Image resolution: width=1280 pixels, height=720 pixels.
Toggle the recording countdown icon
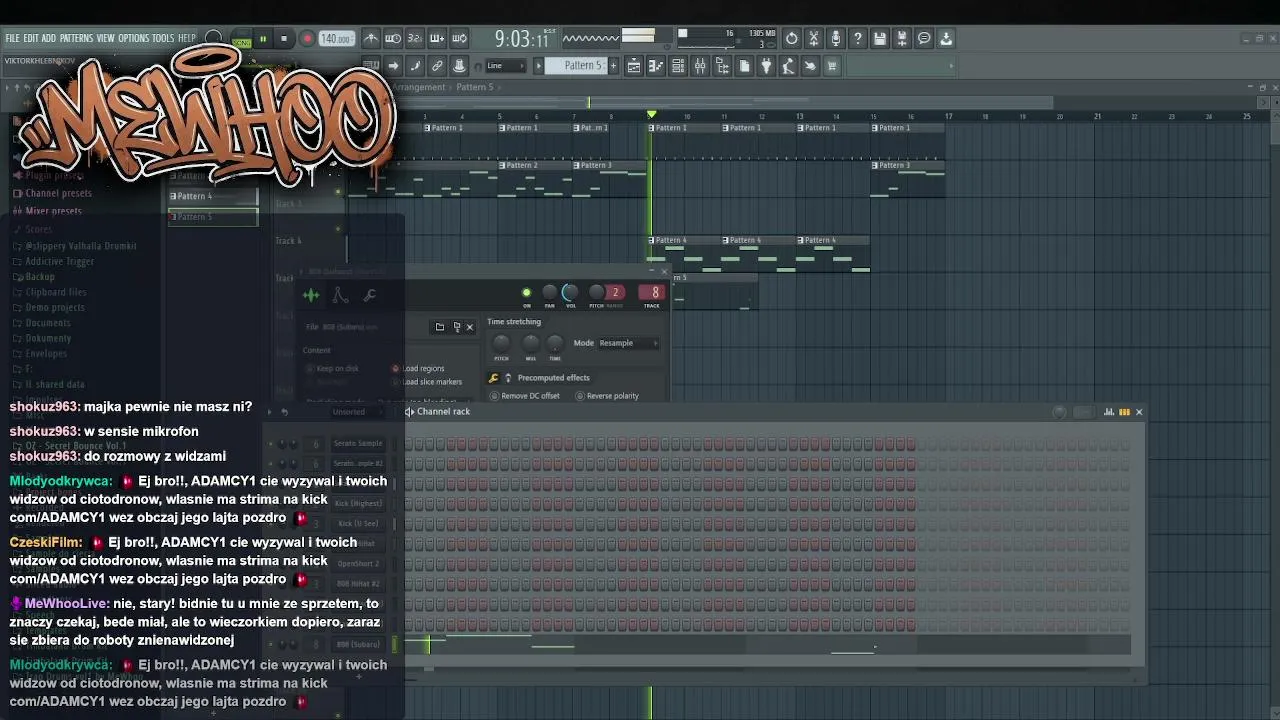(x=415, y=39)
